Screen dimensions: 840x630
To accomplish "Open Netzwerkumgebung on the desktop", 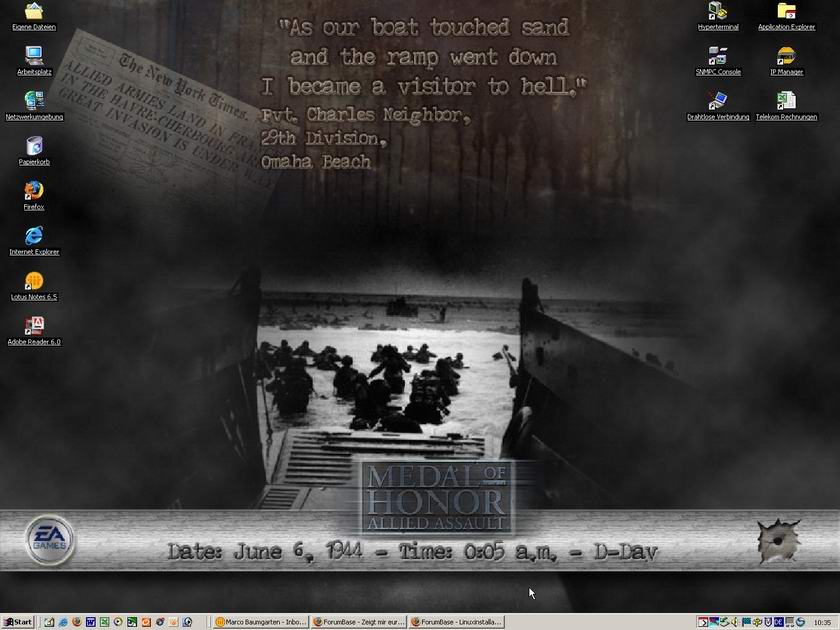I will coord(34,106).
